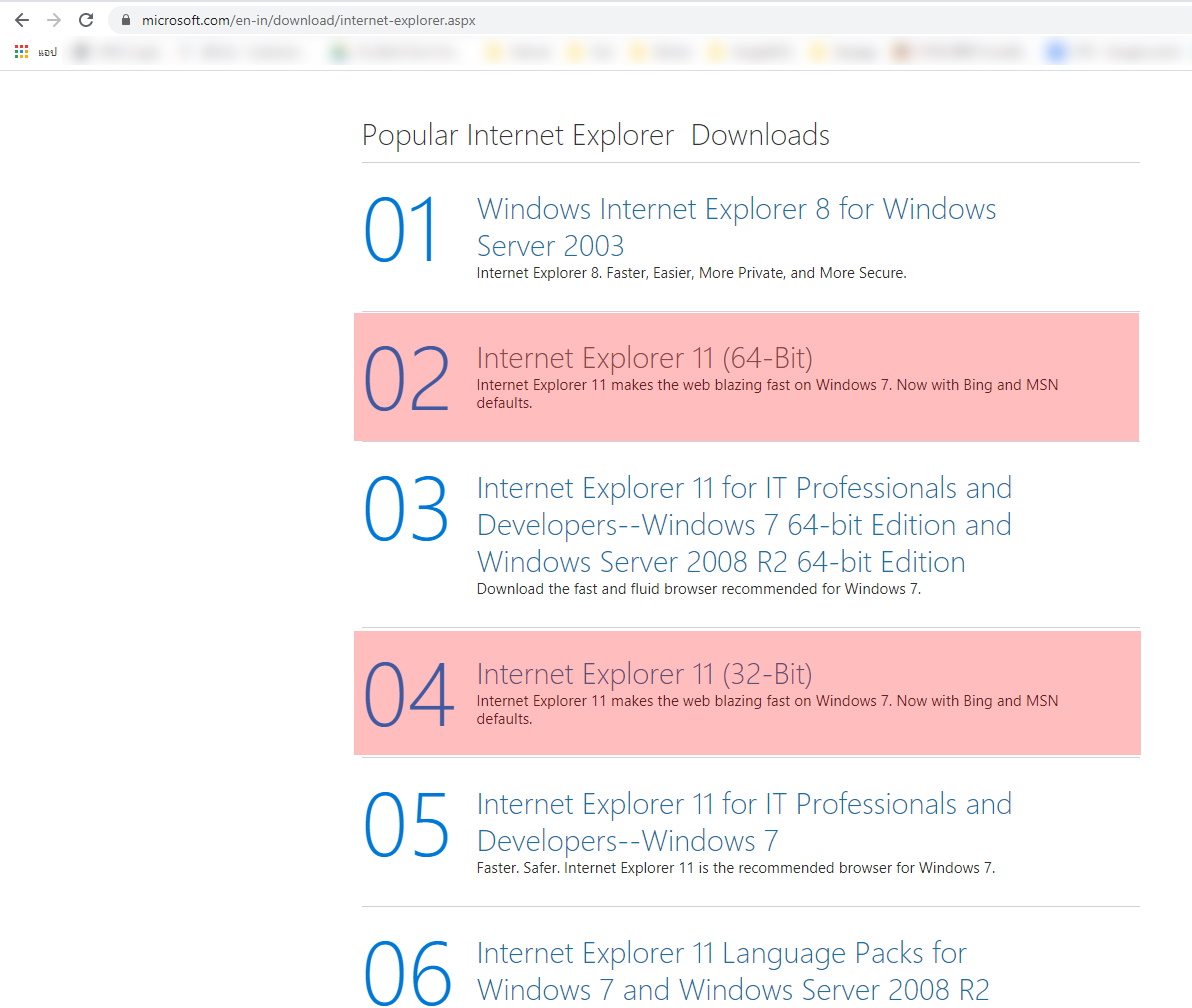The width and height of the screenshot is (1192, 1008).
Task: Open Windows Internet Explorer 8 for Windows Server 2003
Action: point(737,227)
